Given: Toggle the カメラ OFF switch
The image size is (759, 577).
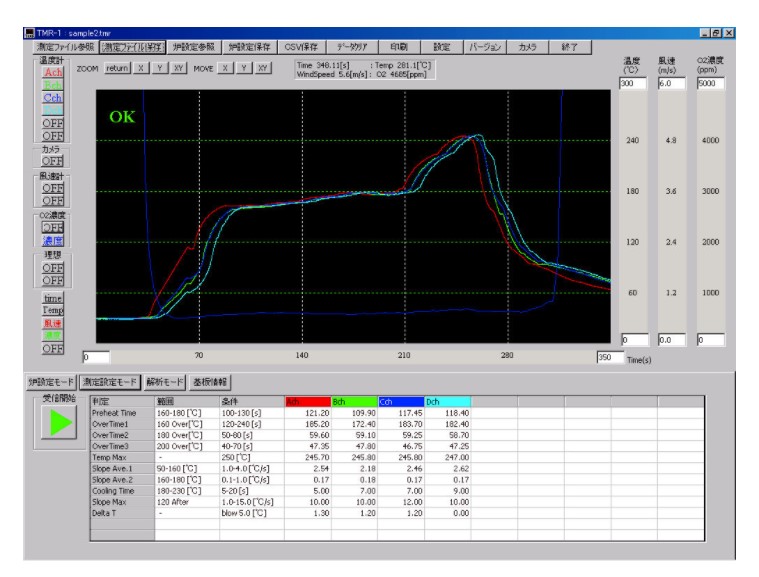Looking at the screenshot, I should [x=52, y=161].
